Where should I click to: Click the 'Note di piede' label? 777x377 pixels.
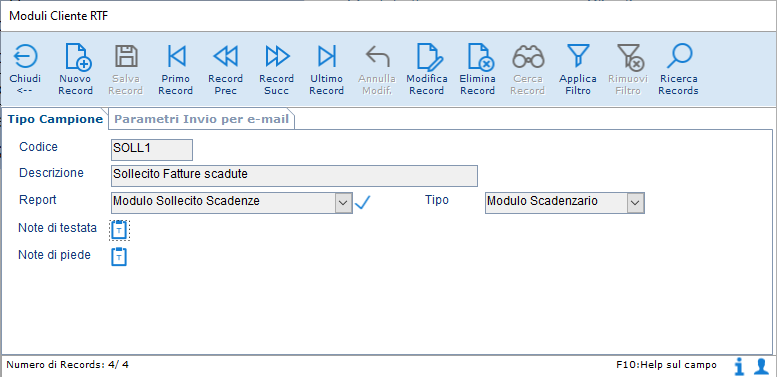pyautogui.click(x=55, y=255)
